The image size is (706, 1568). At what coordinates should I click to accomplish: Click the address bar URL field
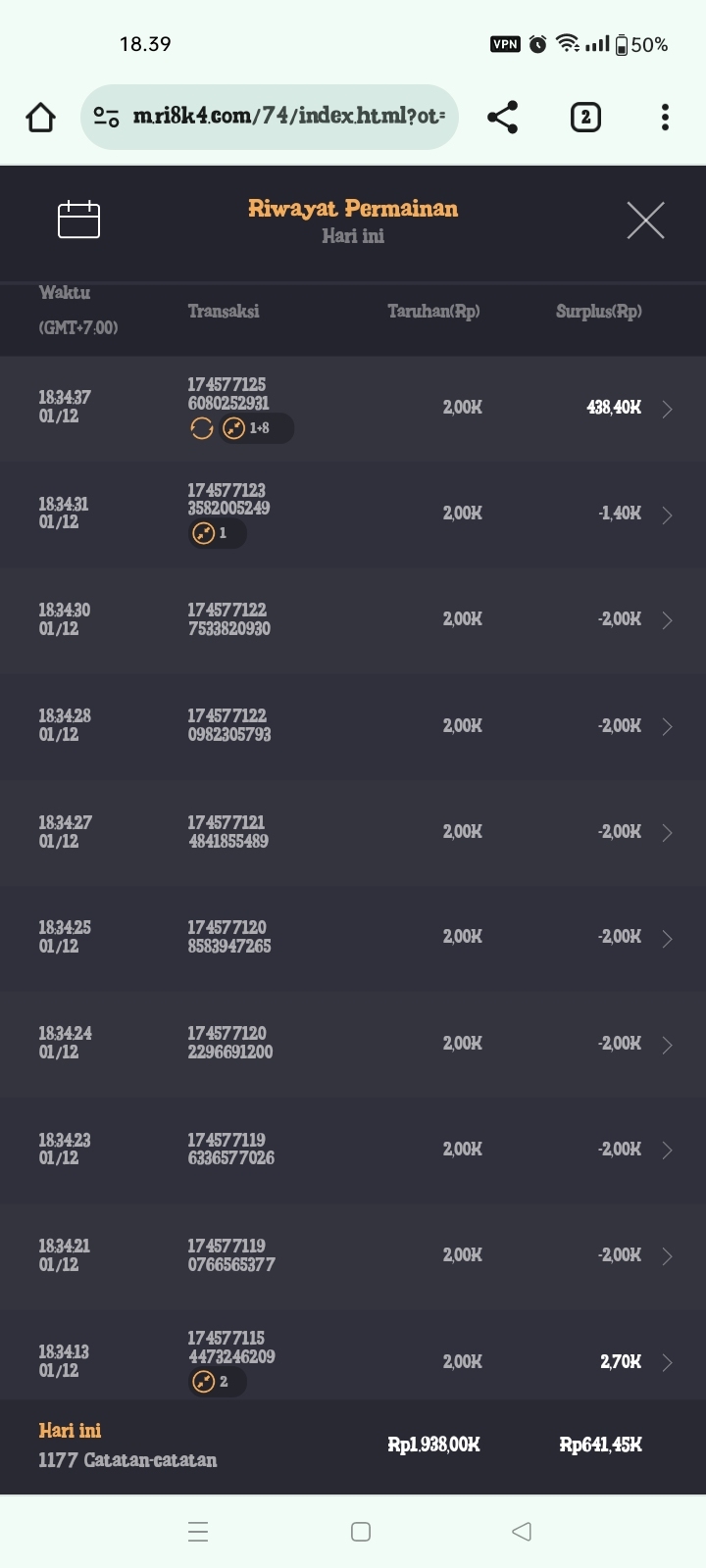[x=288, y=117]
